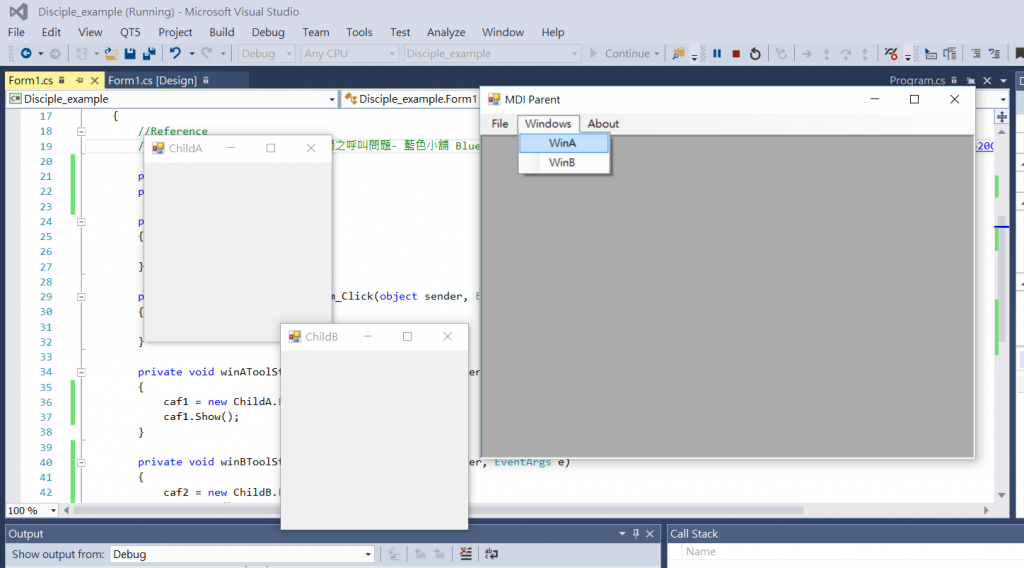
Task: Open the File menu in MDI Parent
Action: coord(500,123)
